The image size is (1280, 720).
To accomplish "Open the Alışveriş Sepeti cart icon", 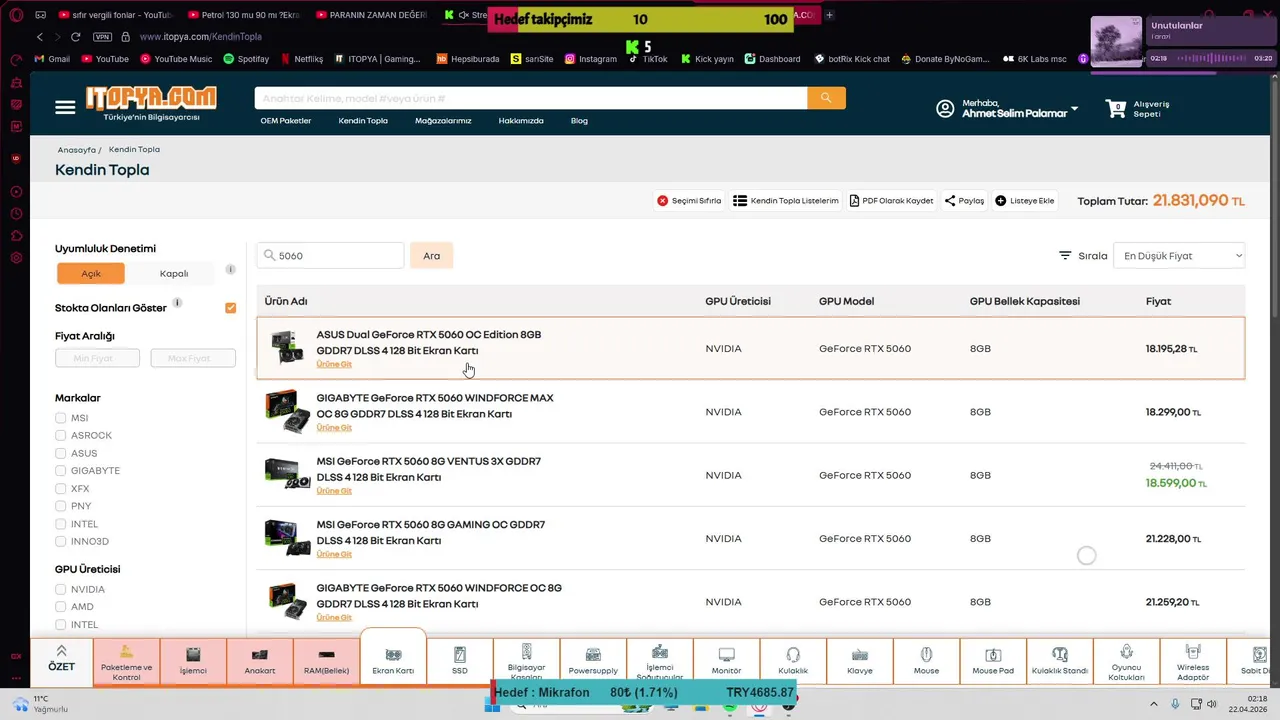I will tap(1116, 108).
